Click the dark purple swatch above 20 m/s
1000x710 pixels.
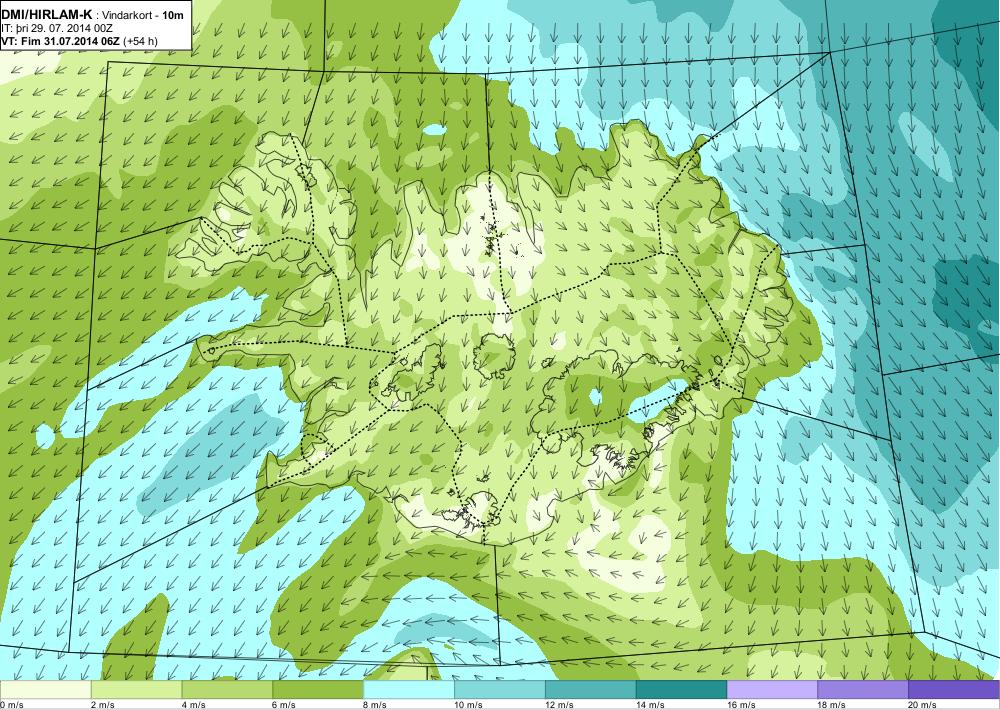(953, 690)
